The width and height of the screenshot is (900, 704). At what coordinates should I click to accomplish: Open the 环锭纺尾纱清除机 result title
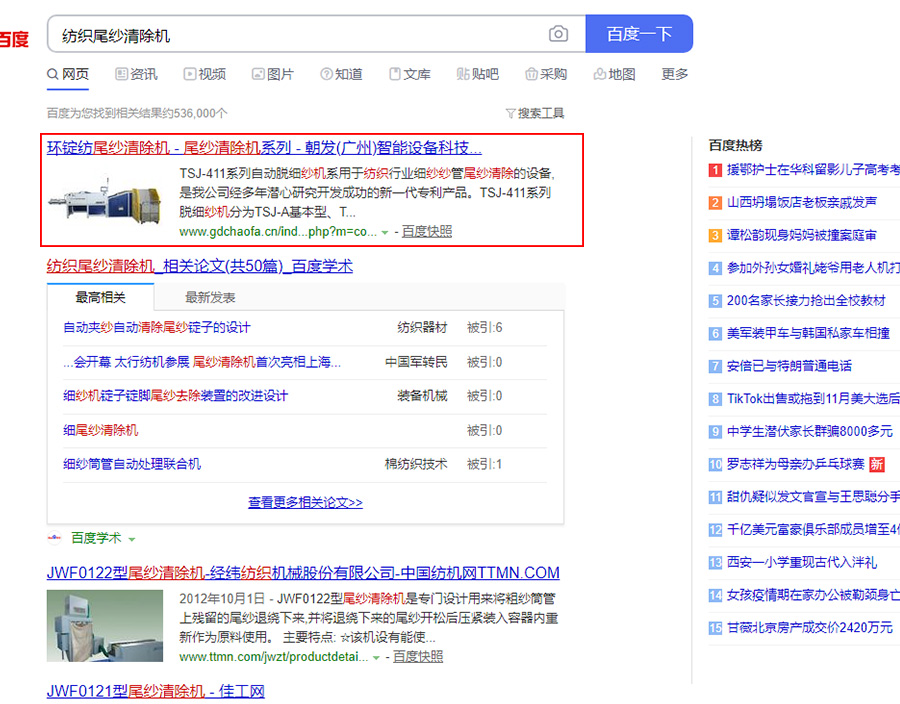264,148
